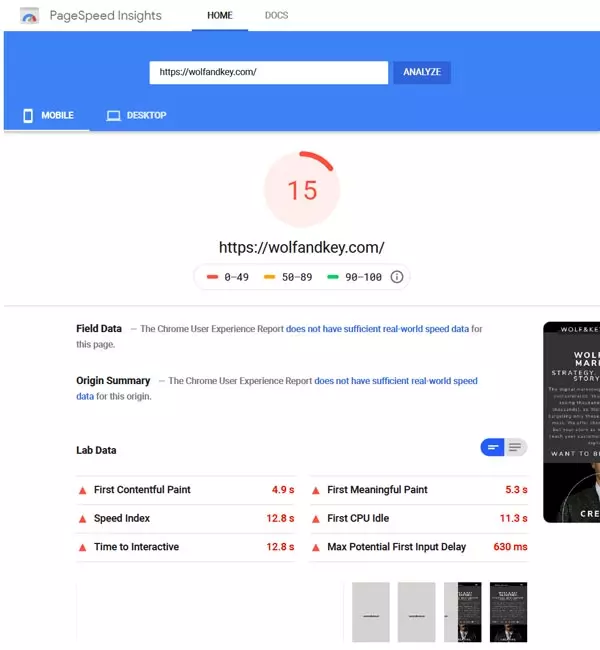Click the PageSpeed Insights title text
The height and width of the screenshot is (650, 600).
click(x=106, y=15)
